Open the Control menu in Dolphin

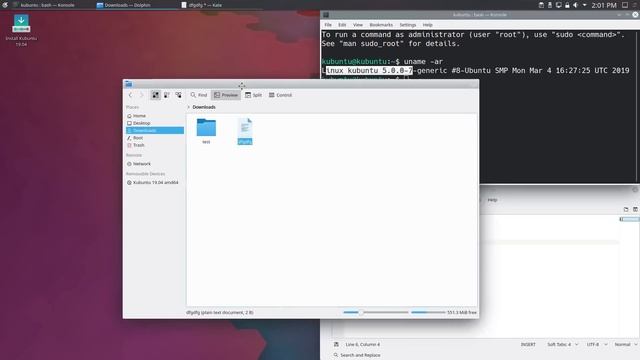tap(280, 95)
